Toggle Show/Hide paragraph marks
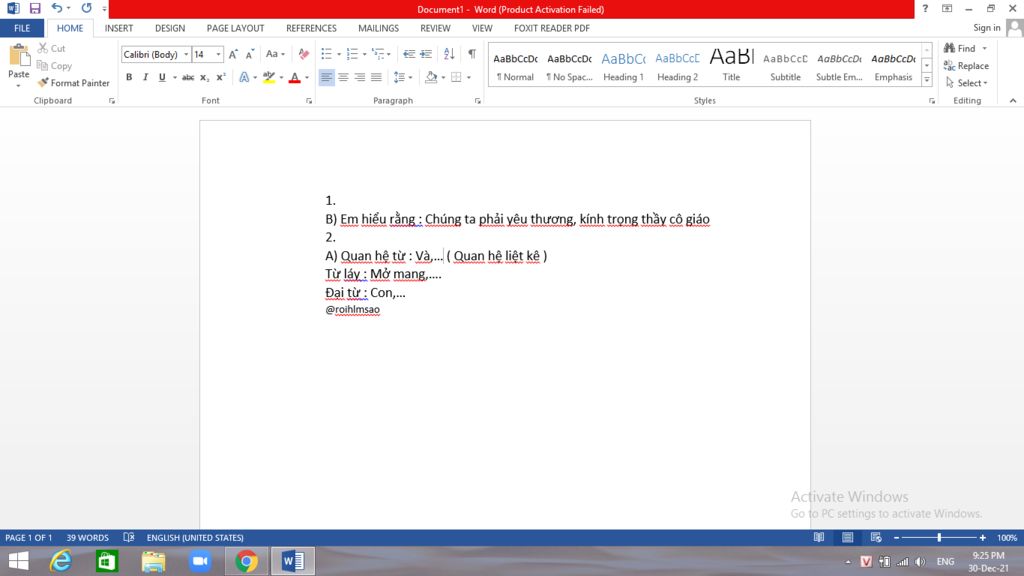1024x576 pixels. 472,54
